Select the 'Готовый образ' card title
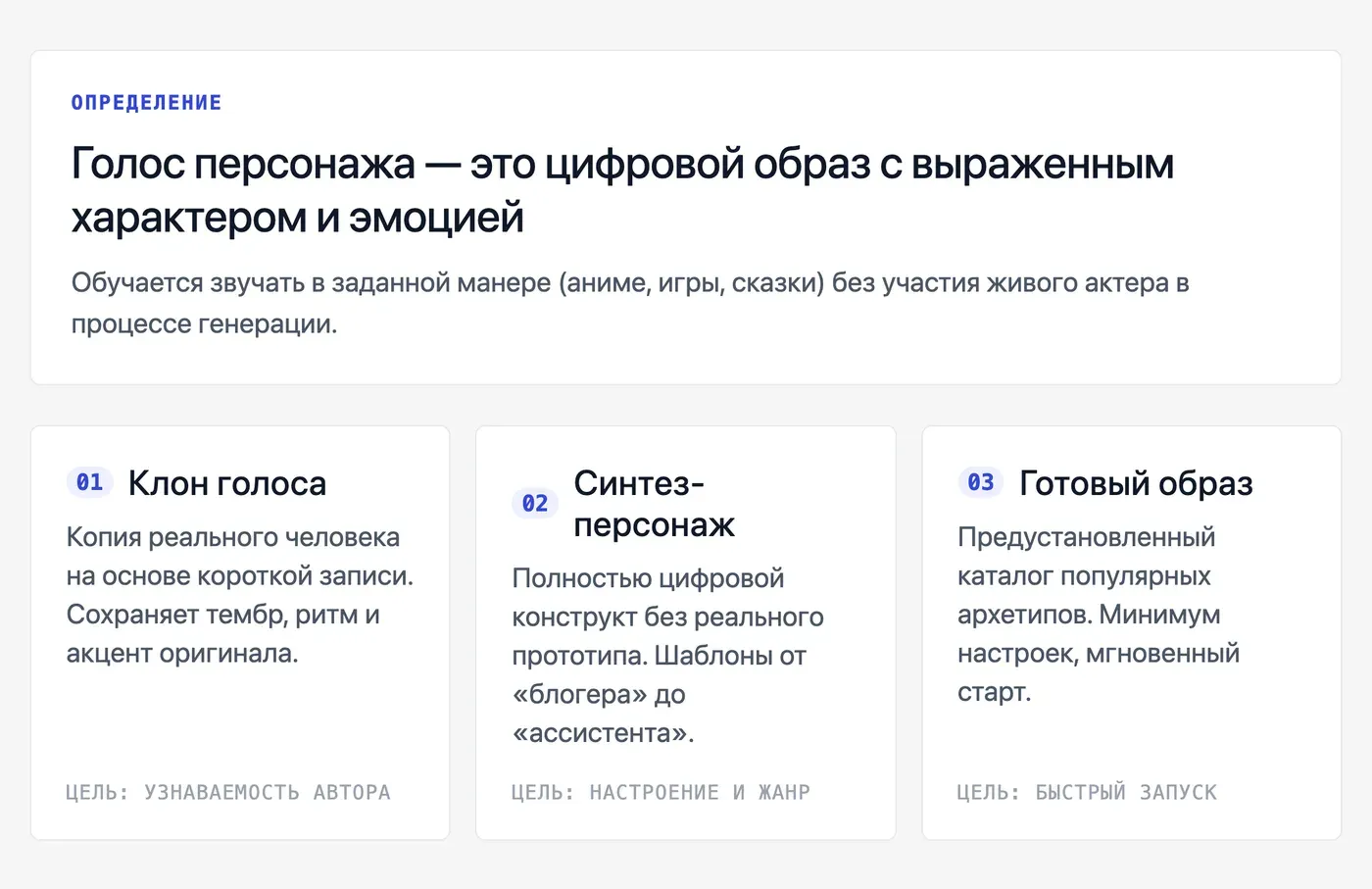The image size is (1372, 889). click(x=1137, y=483)
